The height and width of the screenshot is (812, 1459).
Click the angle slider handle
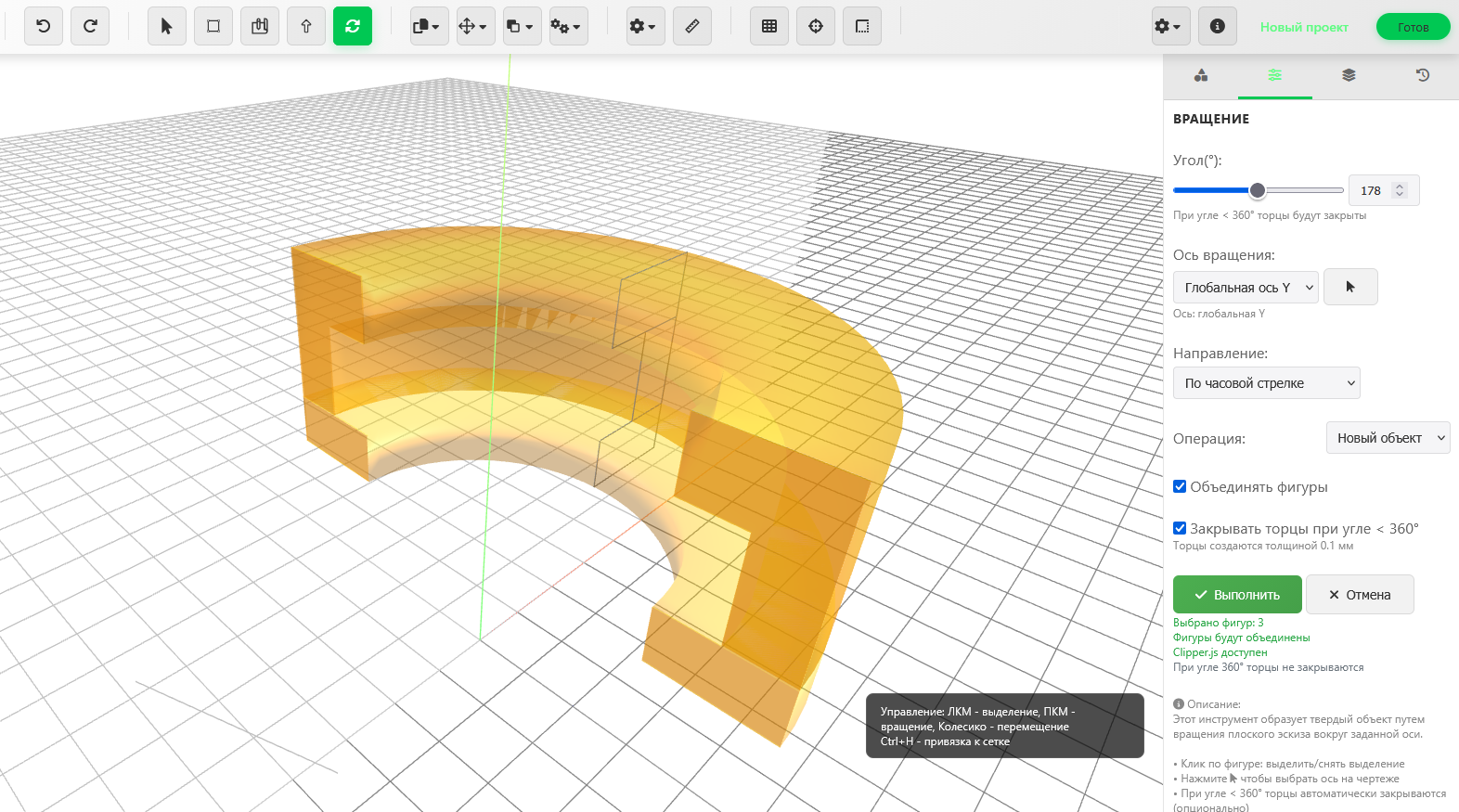[1258, 190]
